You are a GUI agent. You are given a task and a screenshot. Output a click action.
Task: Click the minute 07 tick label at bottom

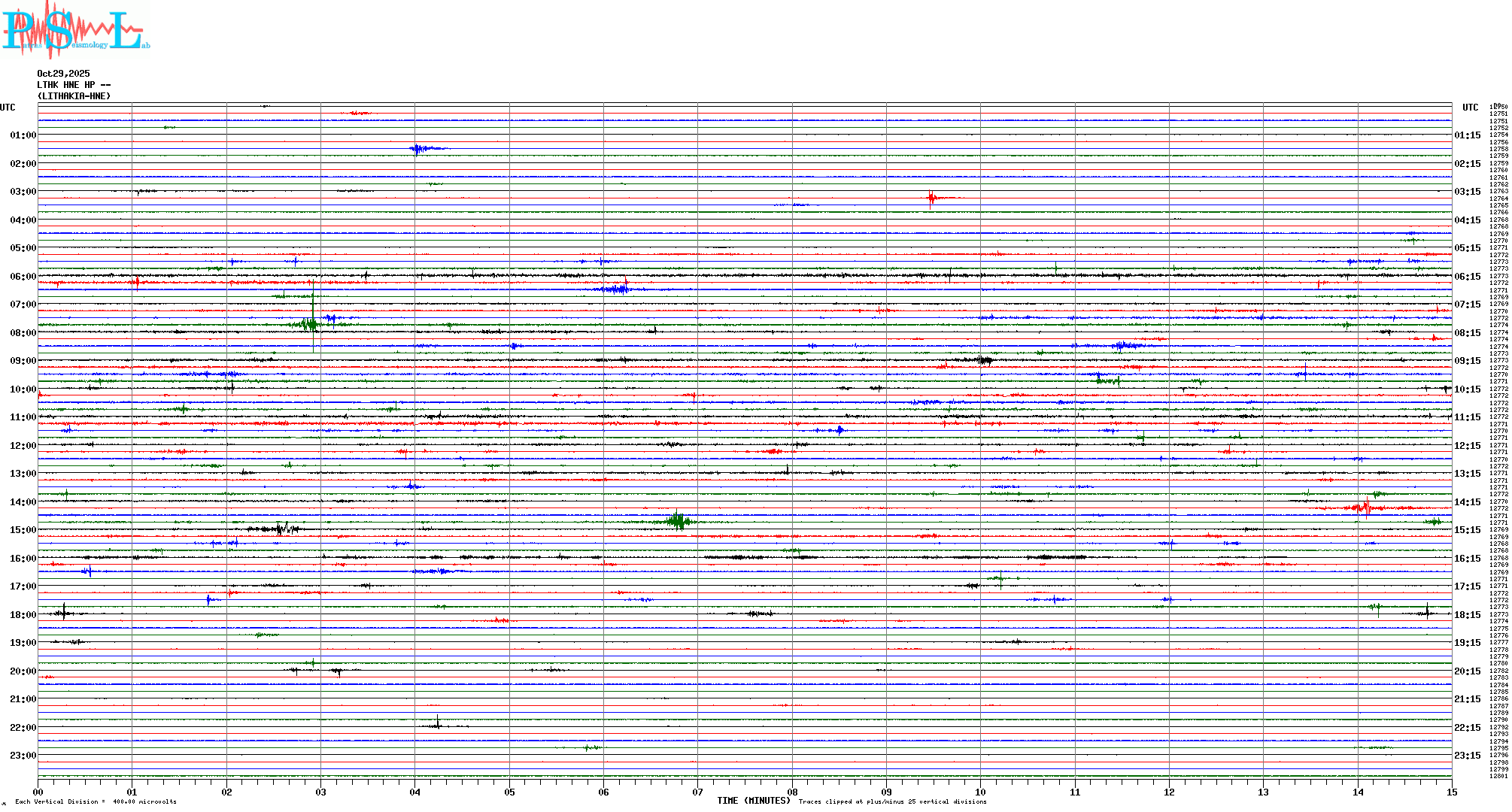tap(697, 792)
